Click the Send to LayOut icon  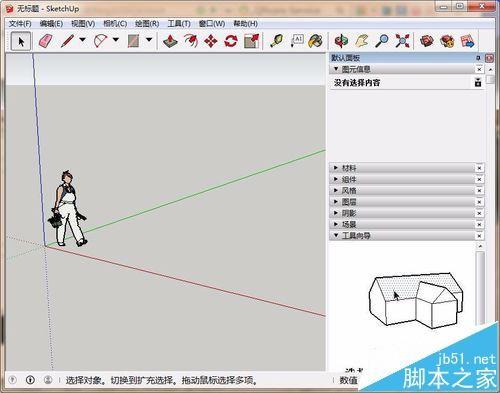(467, 41)
